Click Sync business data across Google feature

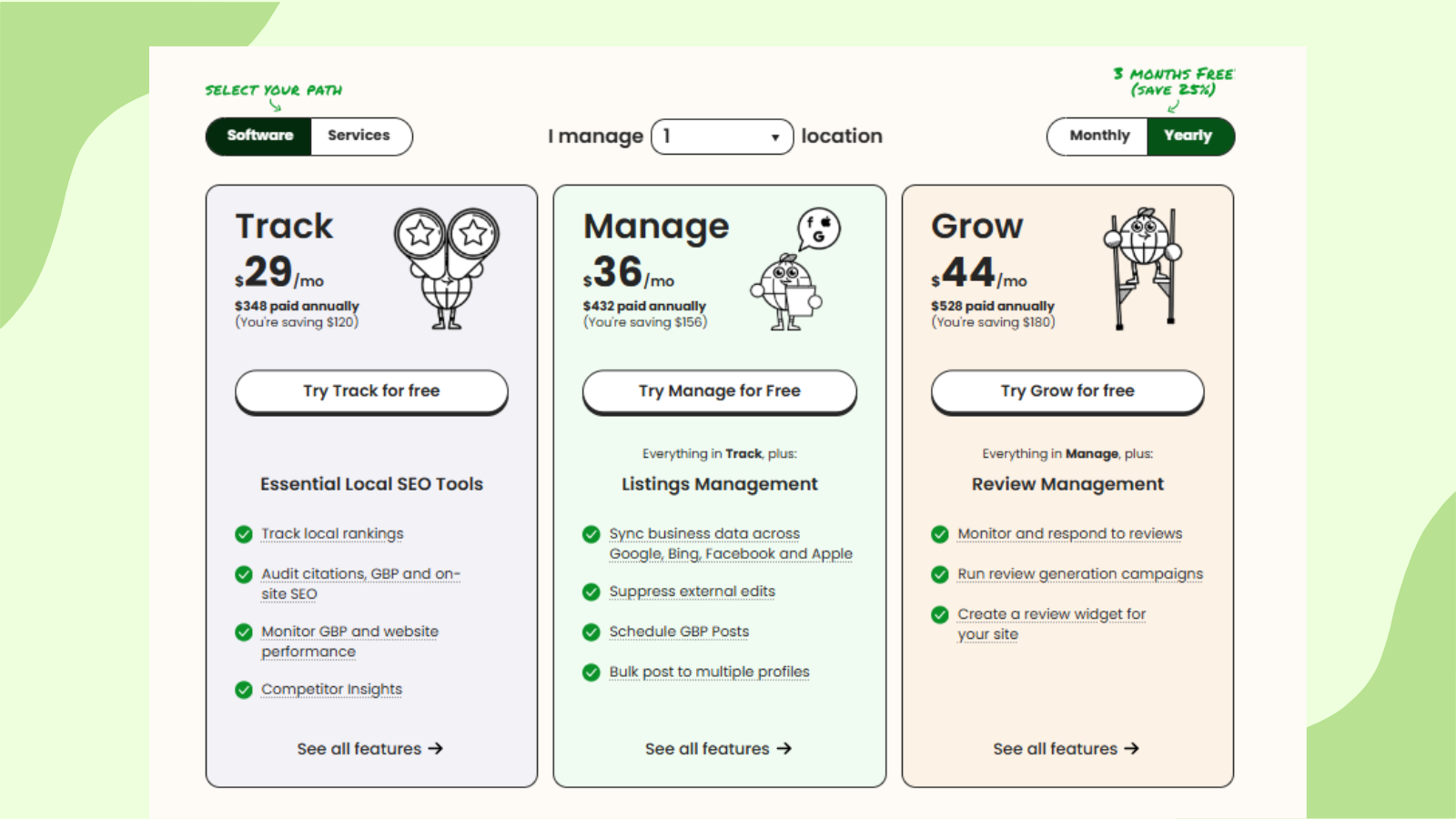point(731,543)
